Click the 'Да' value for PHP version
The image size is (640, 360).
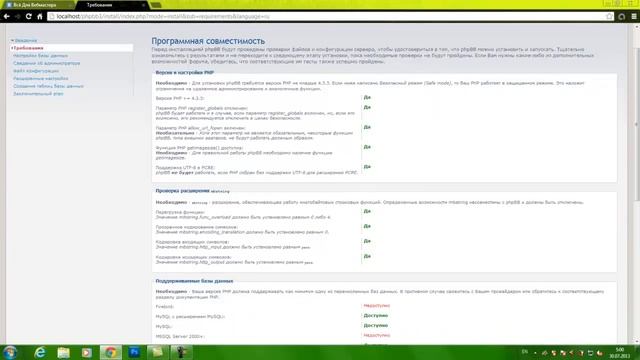(367, 98)
